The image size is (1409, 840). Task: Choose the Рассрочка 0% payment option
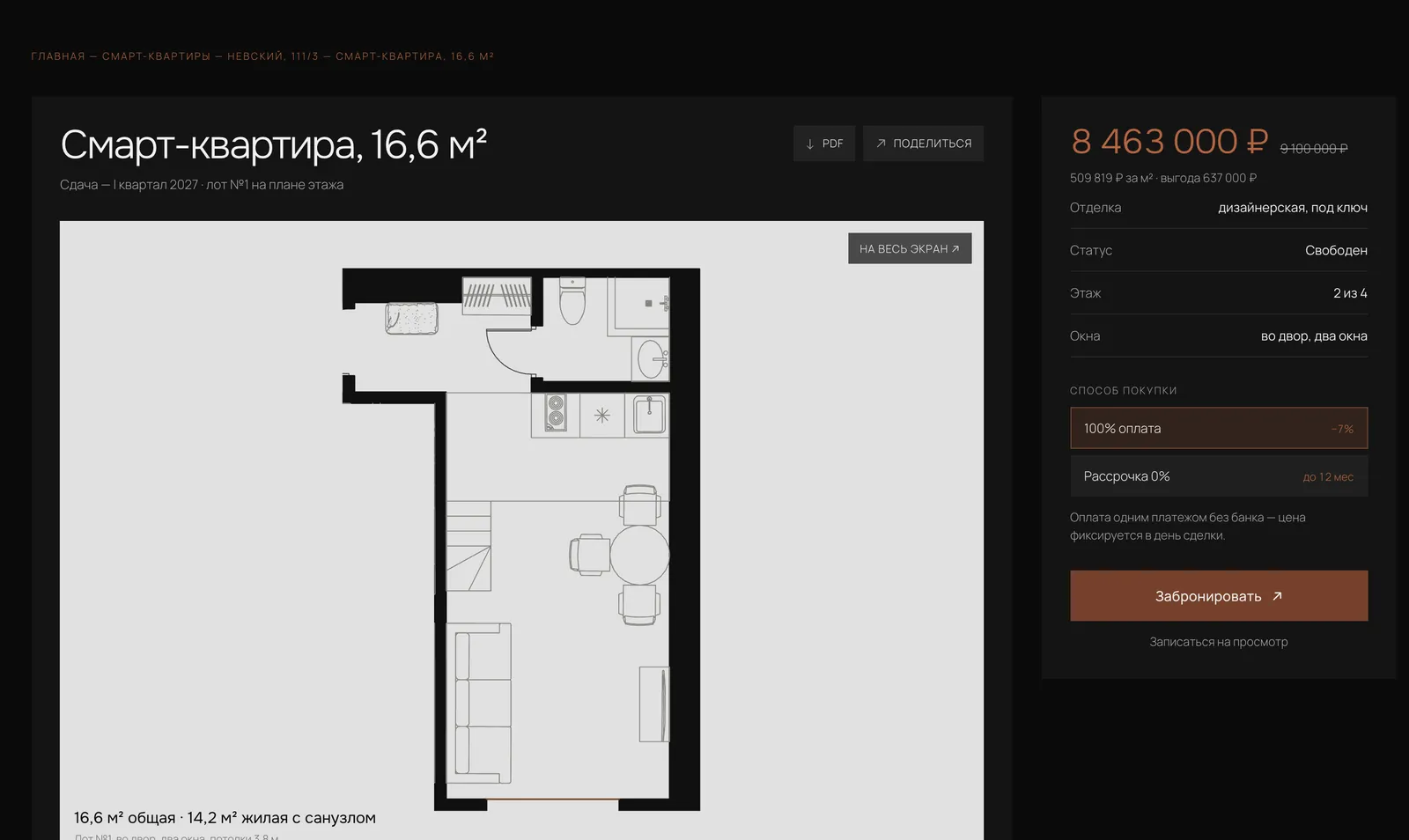tap(1219, 476)
